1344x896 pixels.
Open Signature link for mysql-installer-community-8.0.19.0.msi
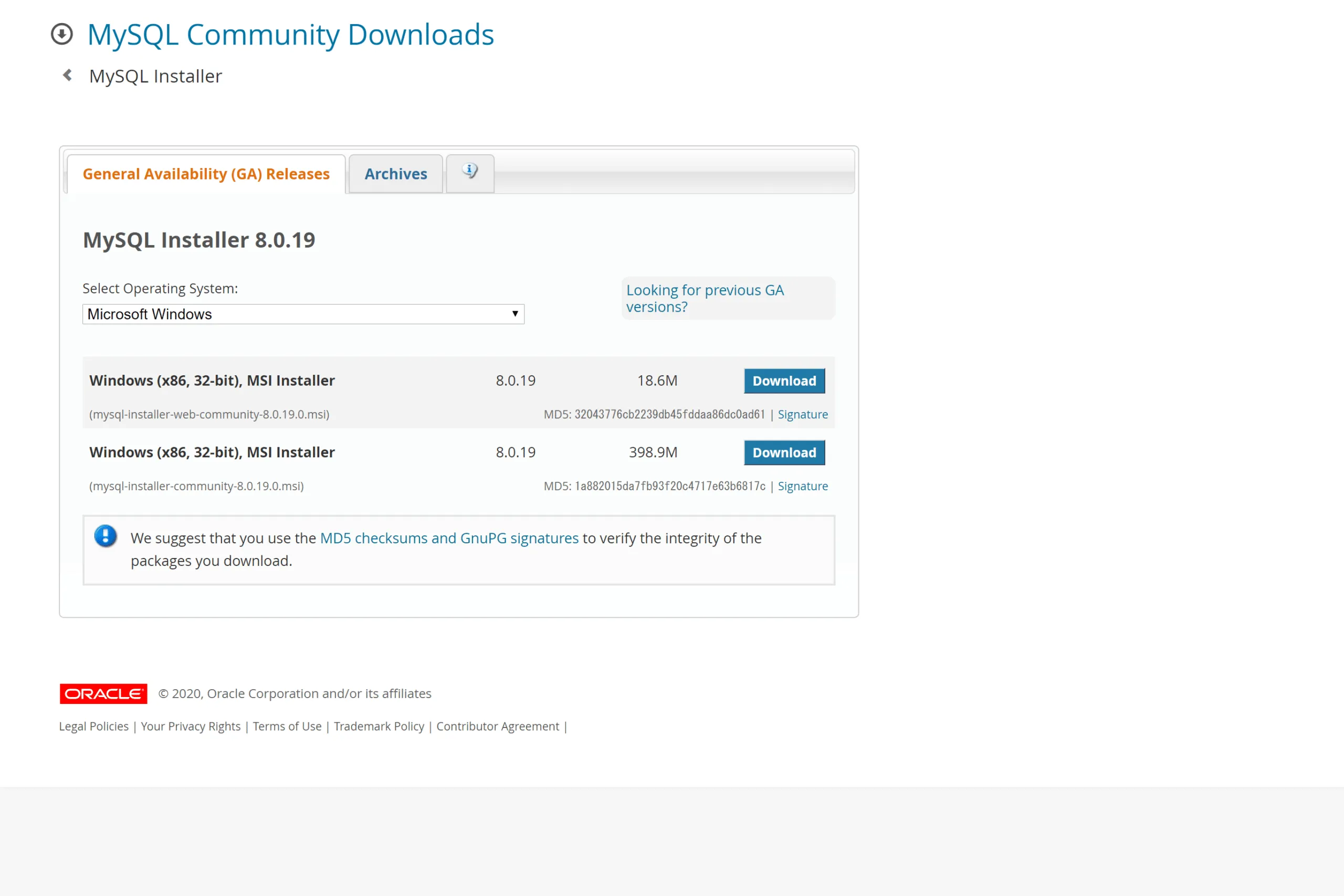click(x=802, y=486)
